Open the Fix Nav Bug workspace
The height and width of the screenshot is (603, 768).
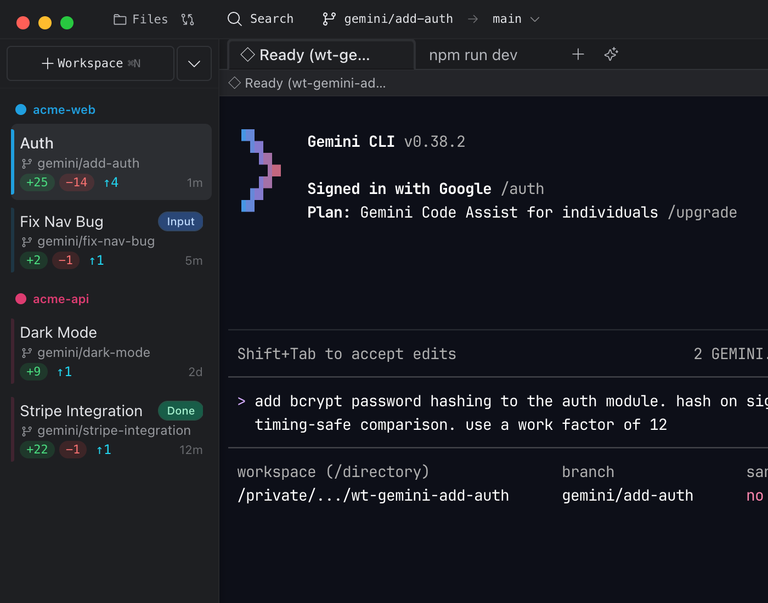[112, 240]
